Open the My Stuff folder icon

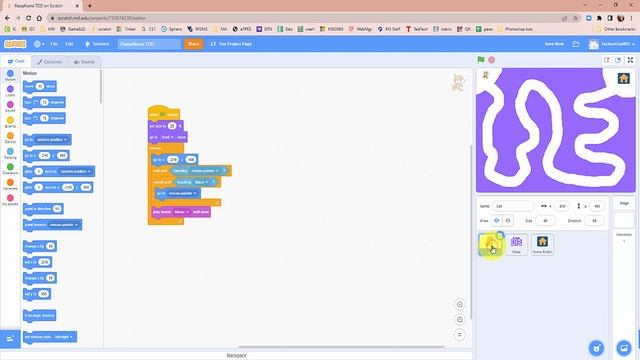(576, 44)
